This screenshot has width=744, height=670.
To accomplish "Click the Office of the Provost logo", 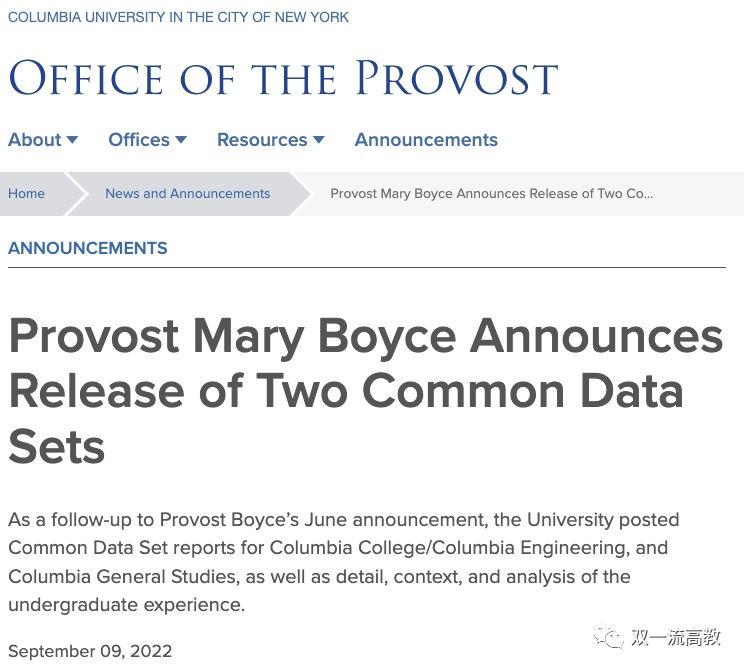I will coord(283,78).
